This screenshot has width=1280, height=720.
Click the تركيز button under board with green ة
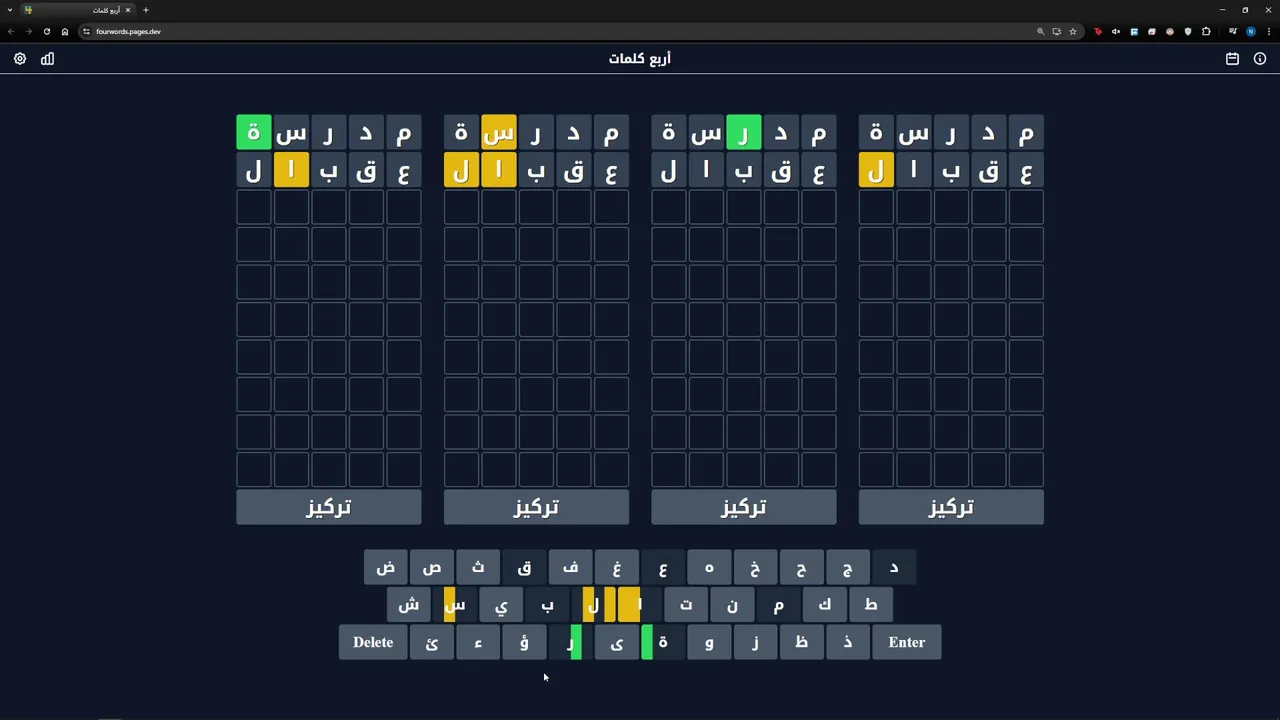[x=329, y=507]
